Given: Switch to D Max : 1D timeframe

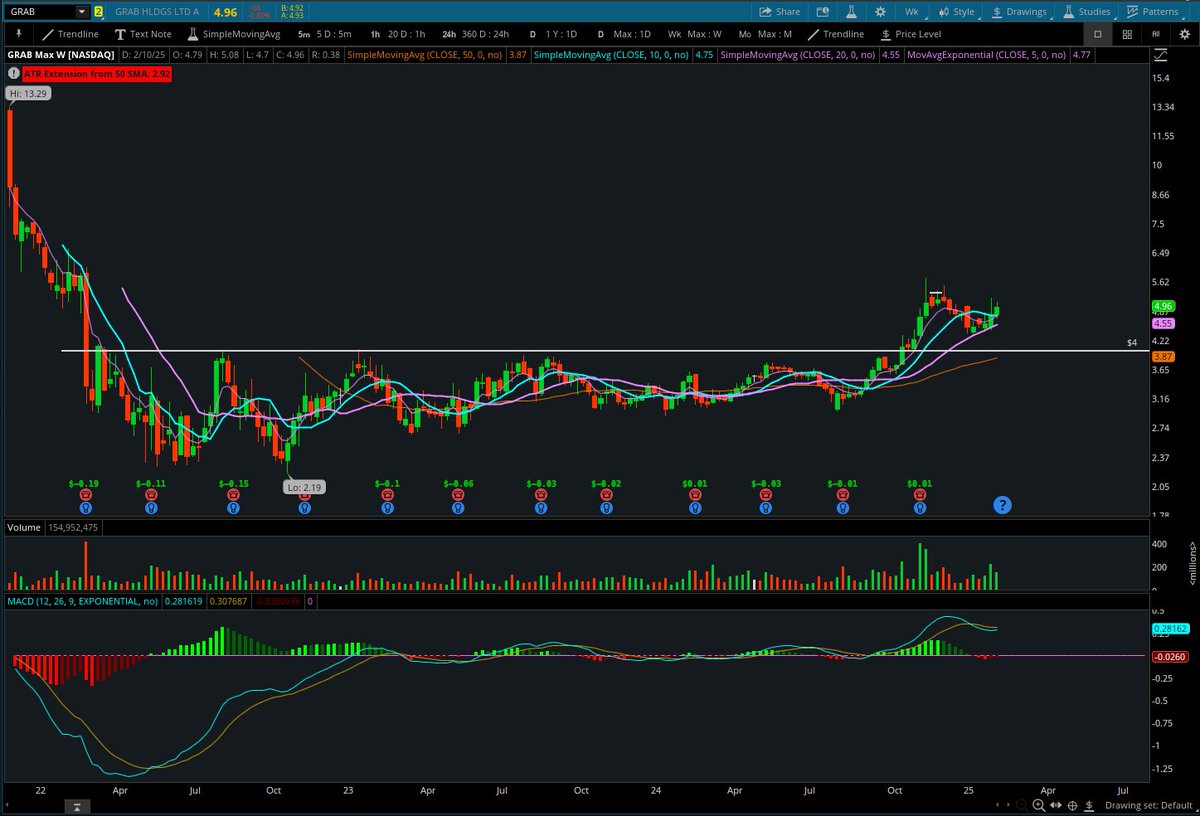Looking at the screenshot, I should (623, 34).
